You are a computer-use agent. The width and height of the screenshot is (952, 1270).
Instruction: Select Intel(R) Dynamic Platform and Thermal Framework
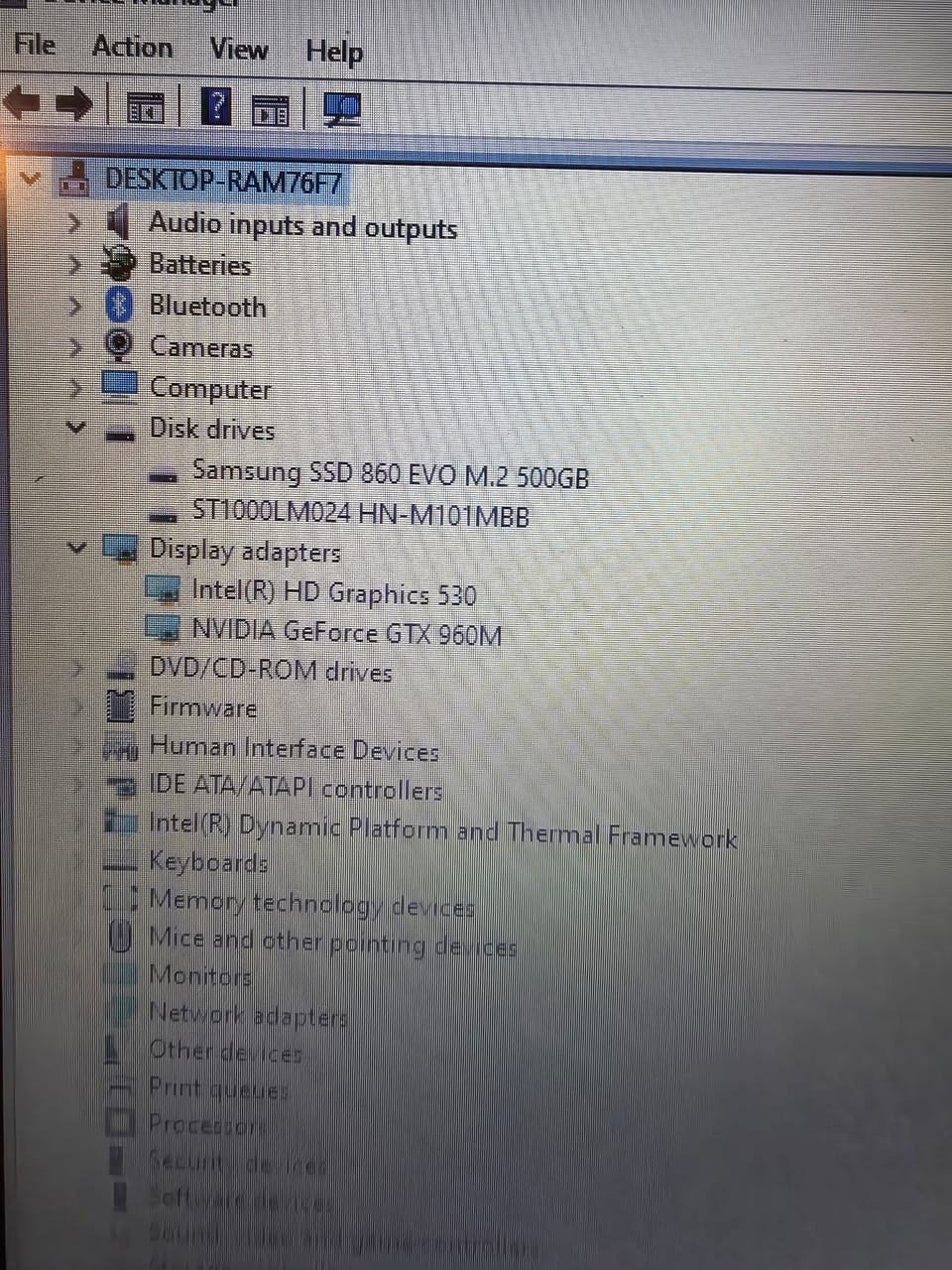[442, 831]
